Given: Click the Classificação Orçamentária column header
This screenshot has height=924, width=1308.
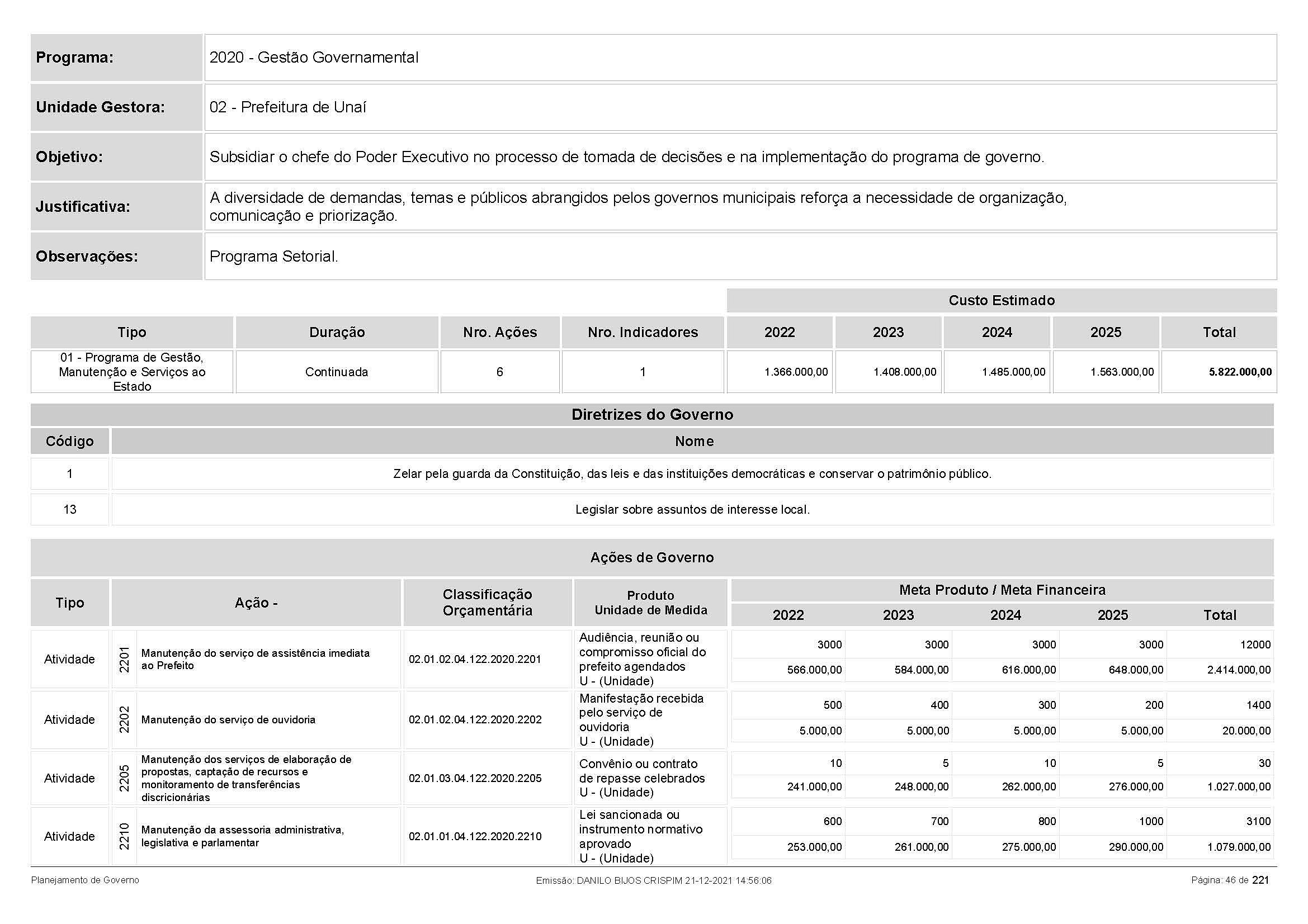Looking at the screenshot, I should point(487,603).
